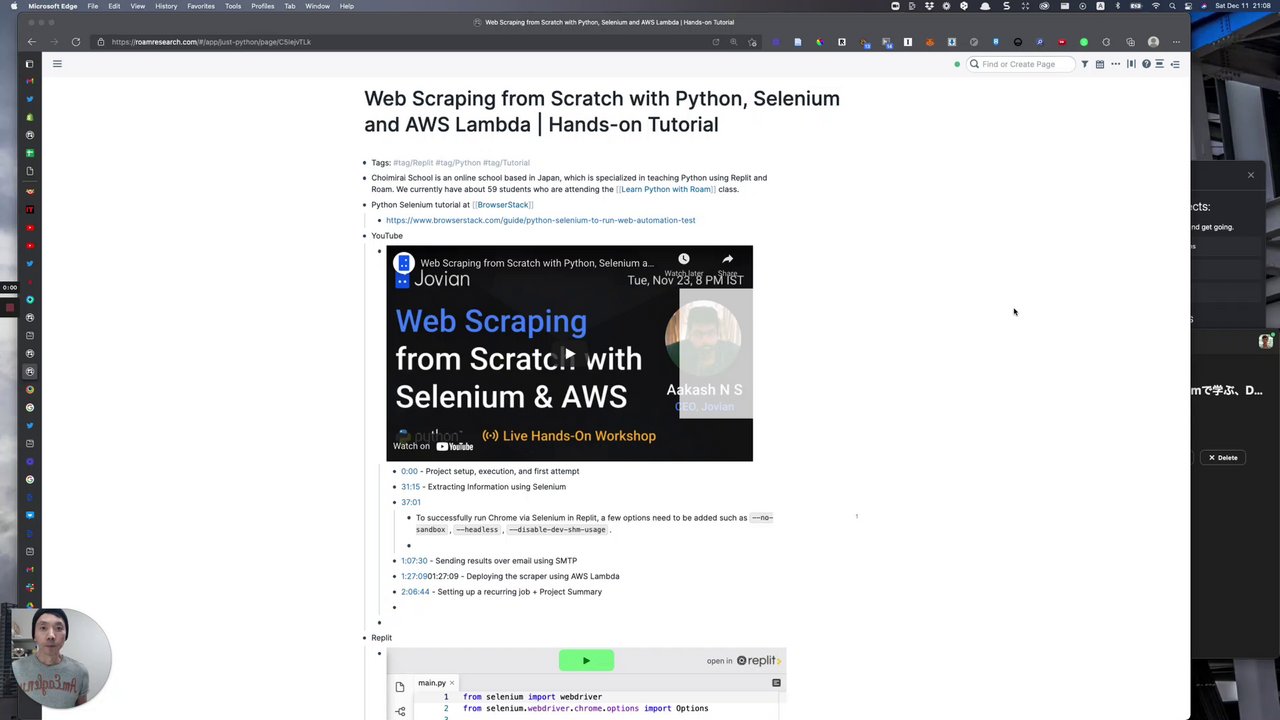Open the #tag/Tutorial tag link
Screen dimensions: 1280x720
pos(506,162)
